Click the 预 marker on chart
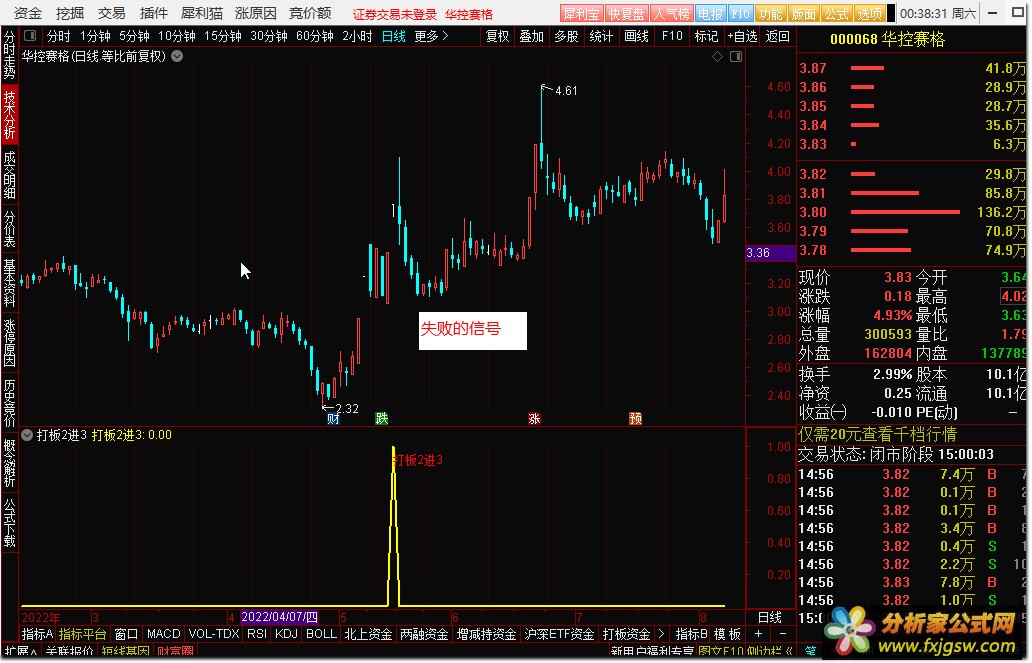 point(635,419)
